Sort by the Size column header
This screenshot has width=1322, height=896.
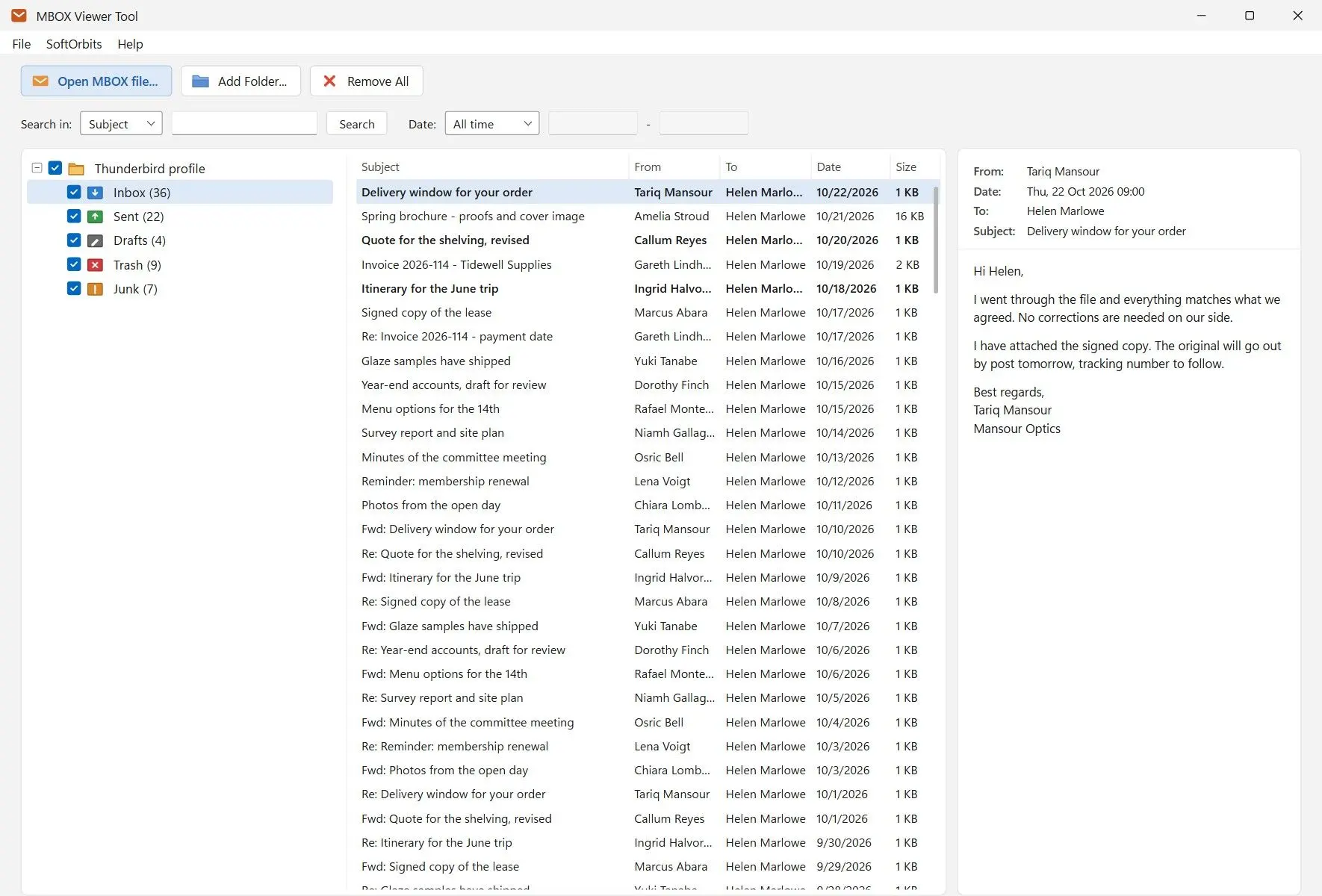913,167
